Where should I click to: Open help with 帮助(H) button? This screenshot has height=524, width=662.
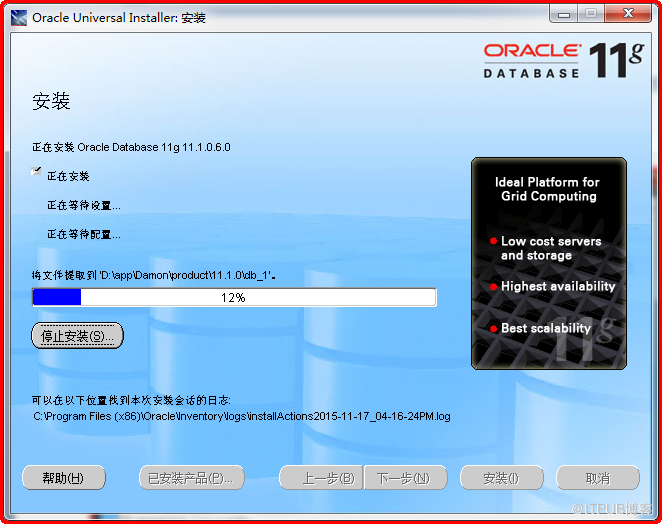[x=63, y=478]
